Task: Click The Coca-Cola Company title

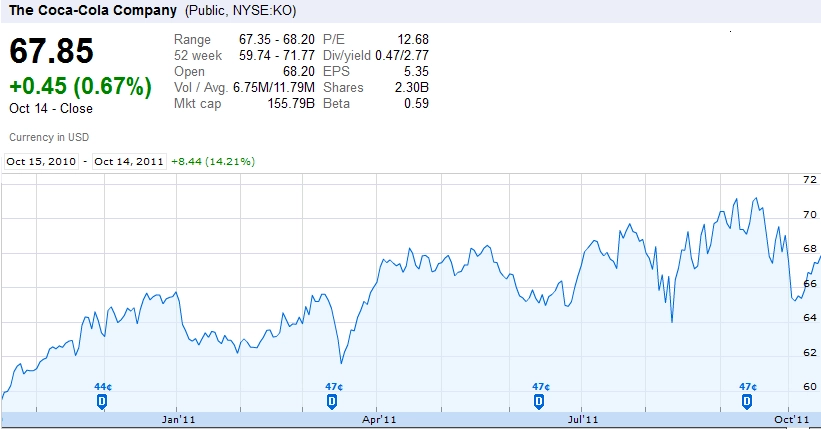Action: point(93,10)
